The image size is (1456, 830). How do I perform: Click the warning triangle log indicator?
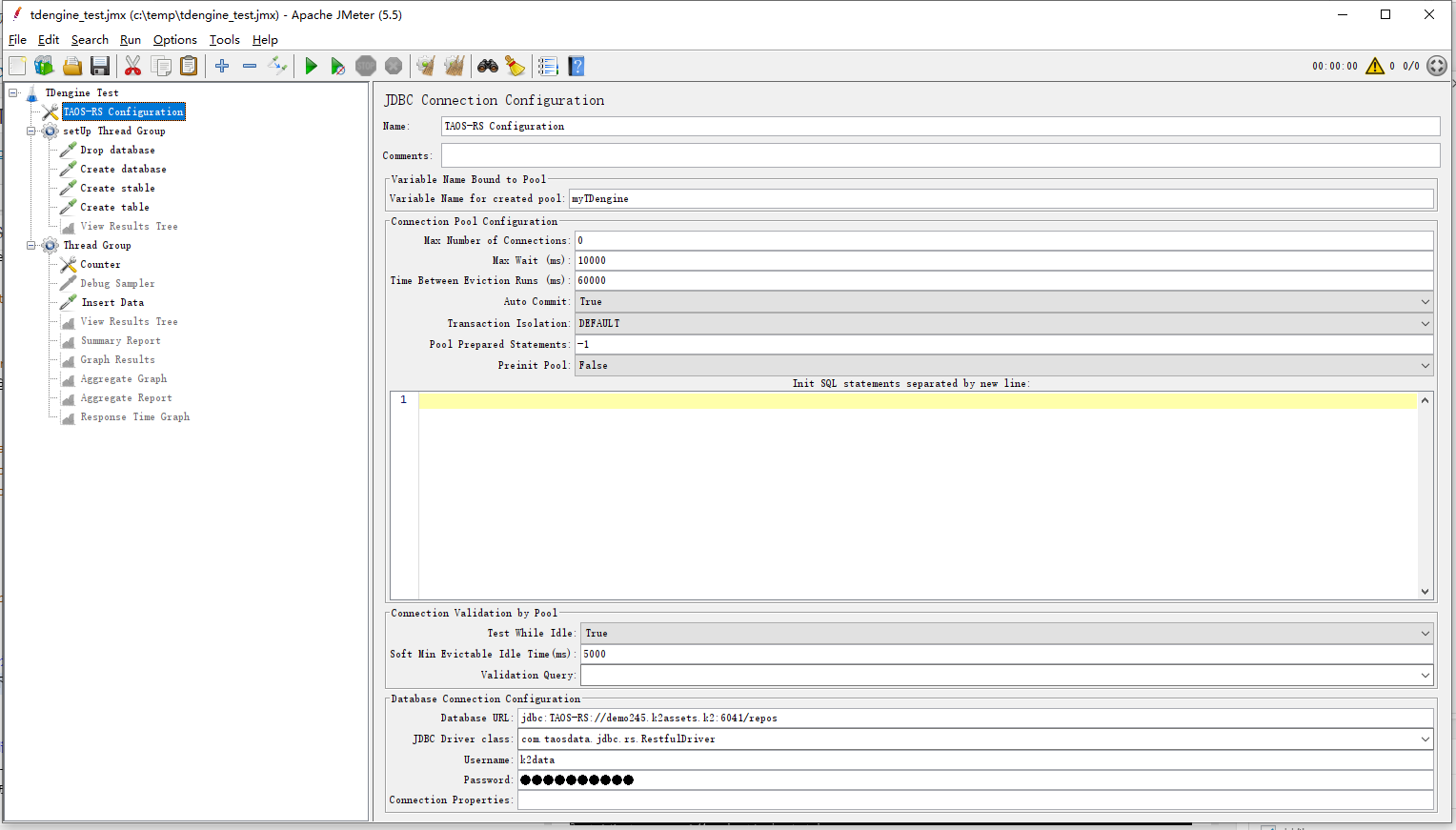pos(1374,66)
